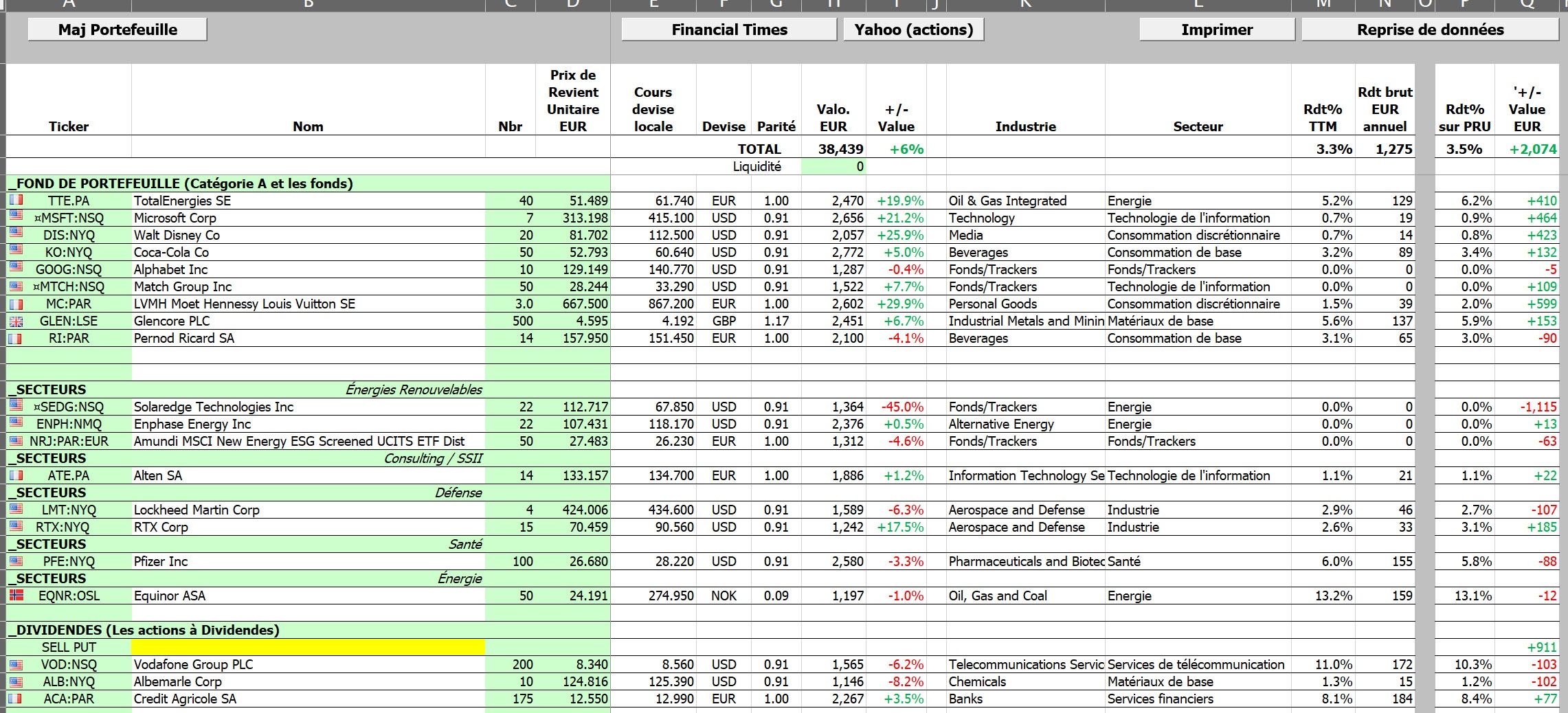Select the Prix de Revient Unitaire header

(x=573, y=100)
